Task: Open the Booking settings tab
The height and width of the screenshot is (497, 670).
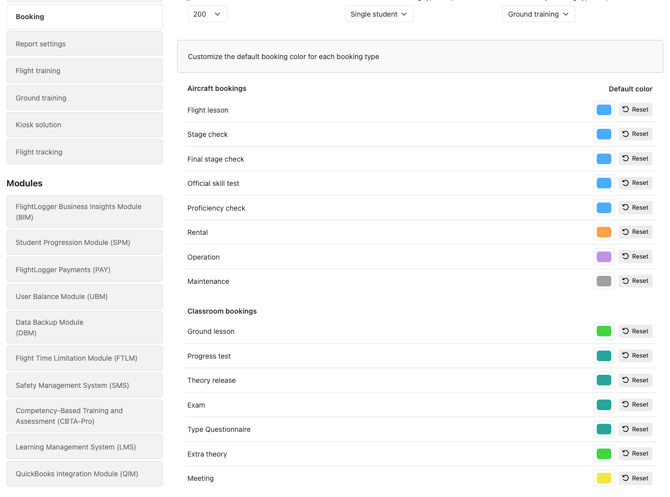Action: tap(85, 17)
